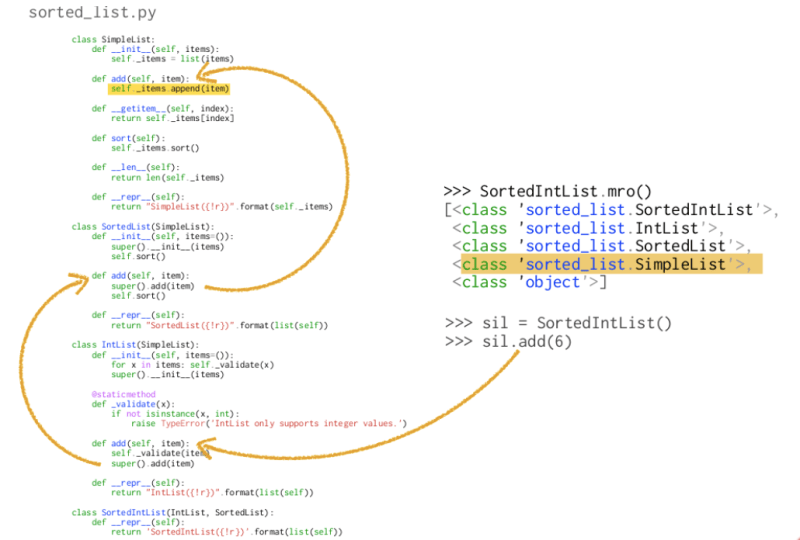Click 'return self._items[index]' line
The height and width of the screenshot is (540, 800).
pyautogui.click(x=172, y=118)
